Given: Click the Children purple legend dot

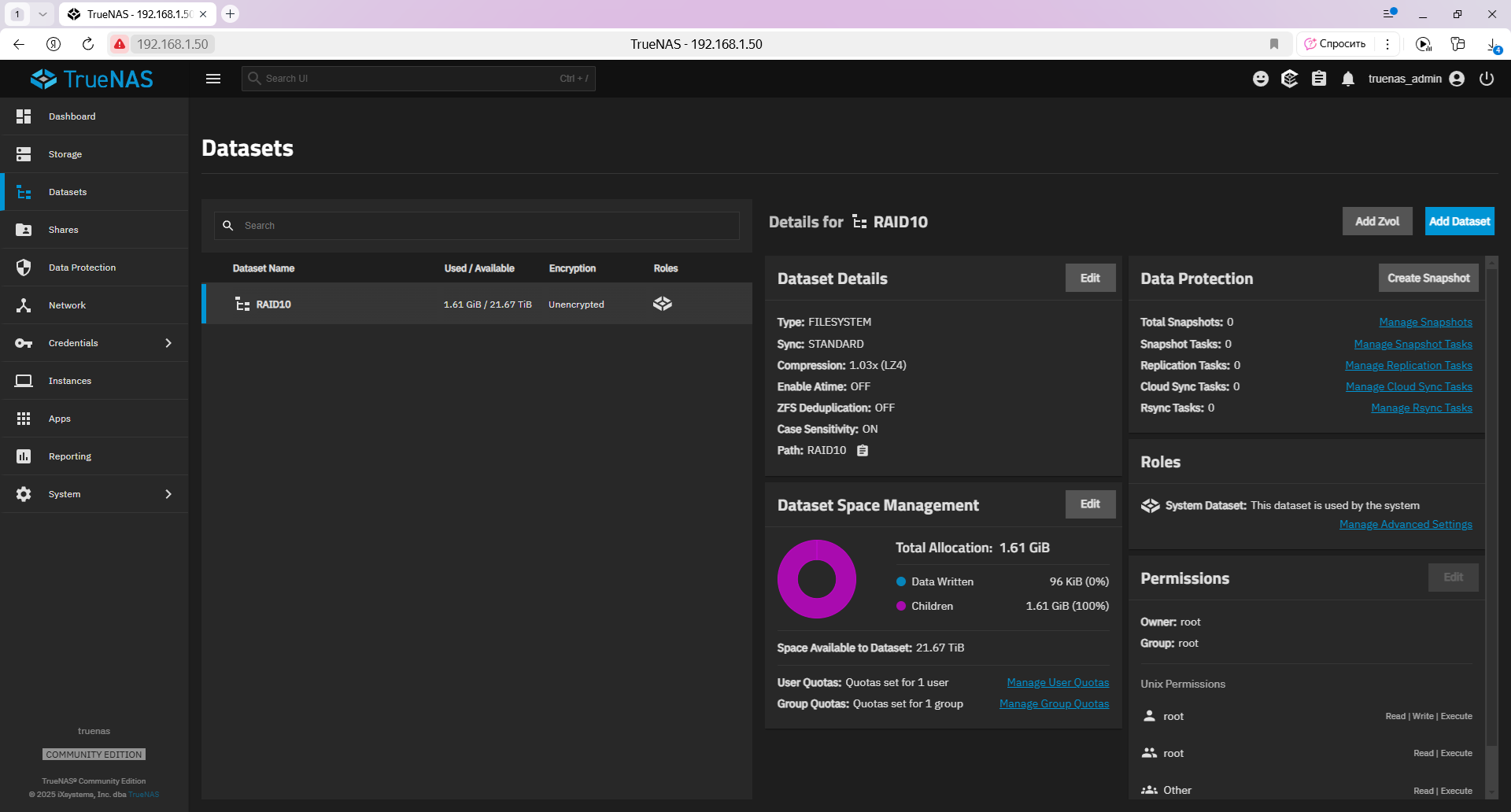Looking at the screenshot, I should (x=901, y=606).
